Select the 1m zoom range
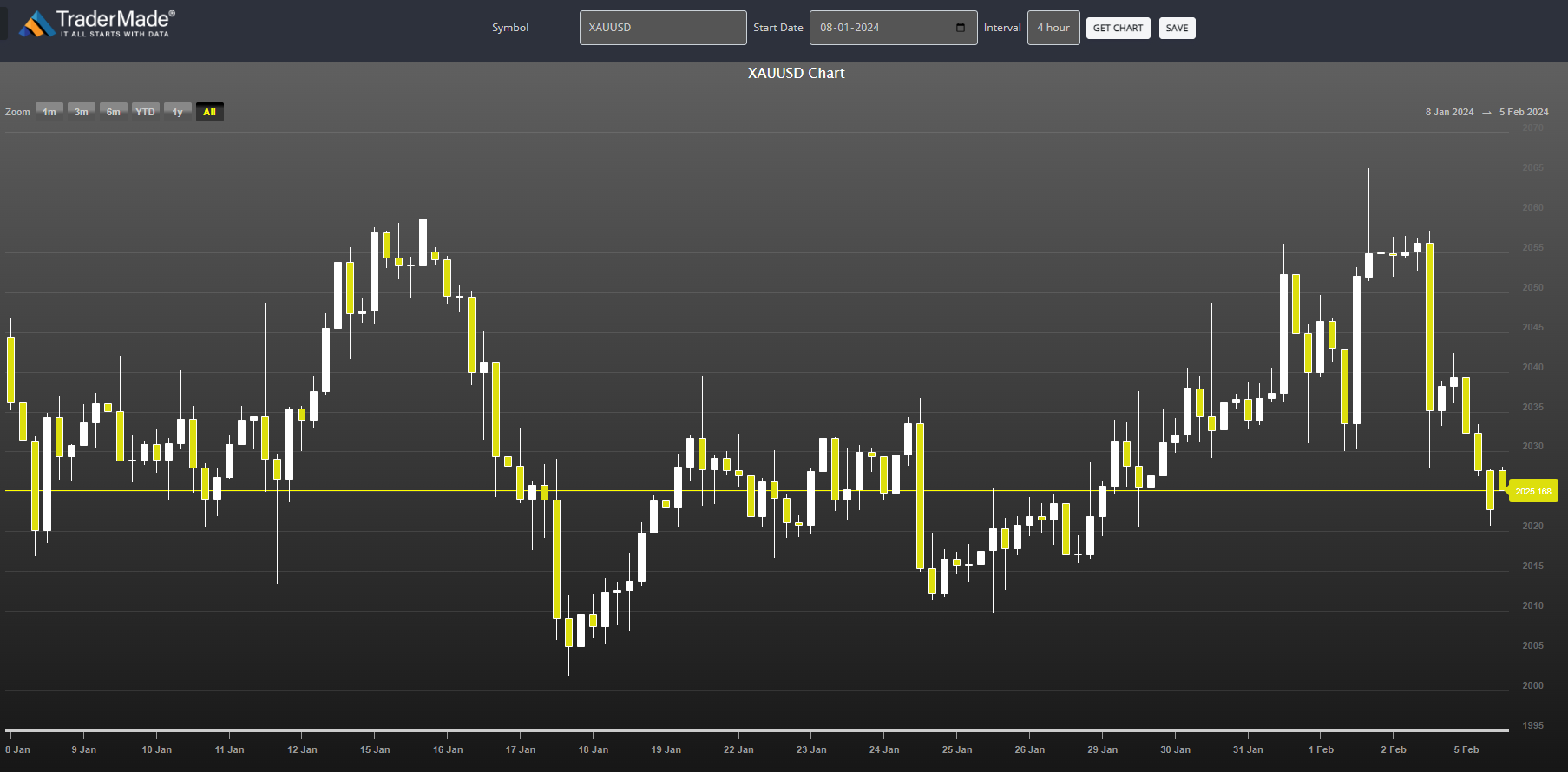The height and width of the screenshot is (772, 1568). coord(49,112)
